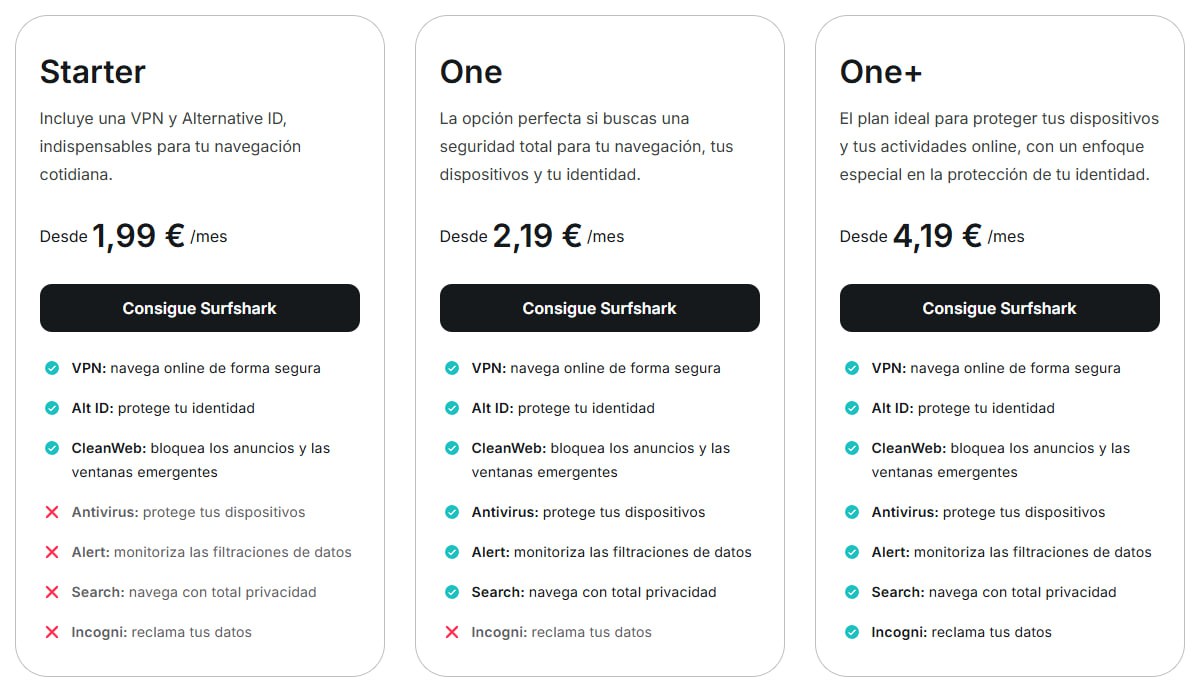Screen dimensions: 1202x690
Task: Click the CleanWeb checkmark icon in One+ plan
Action: pos(852,448)
